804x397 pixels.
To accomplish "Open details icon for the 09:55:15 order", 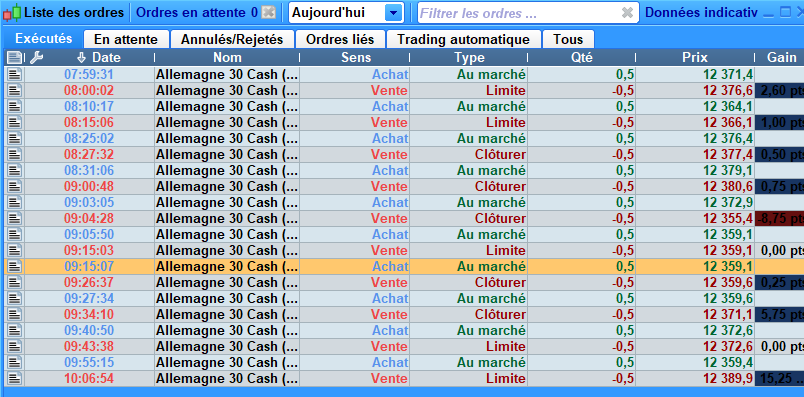I will tap(15, 362).
